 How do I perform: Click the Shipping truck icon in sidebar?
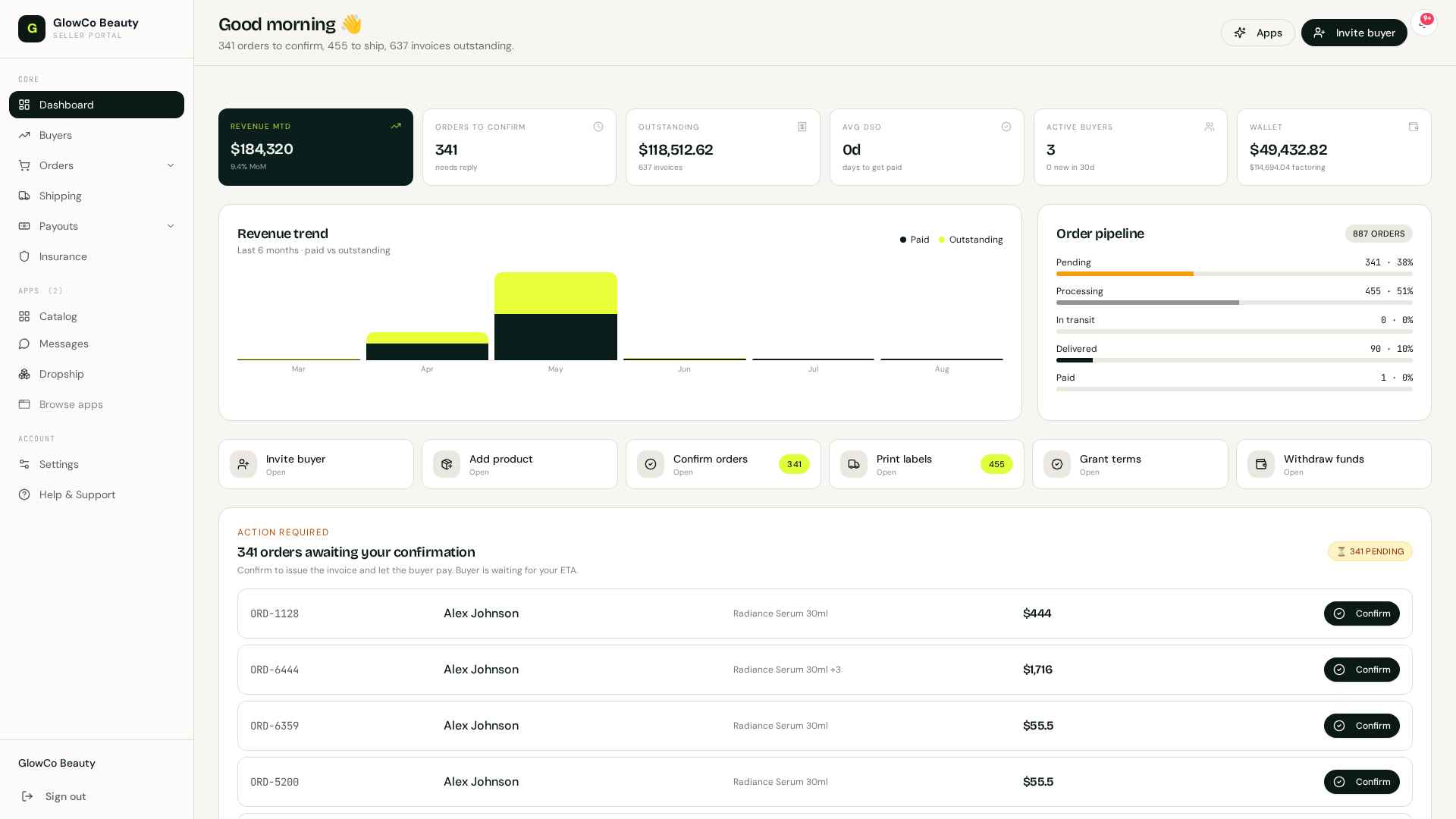24,196
